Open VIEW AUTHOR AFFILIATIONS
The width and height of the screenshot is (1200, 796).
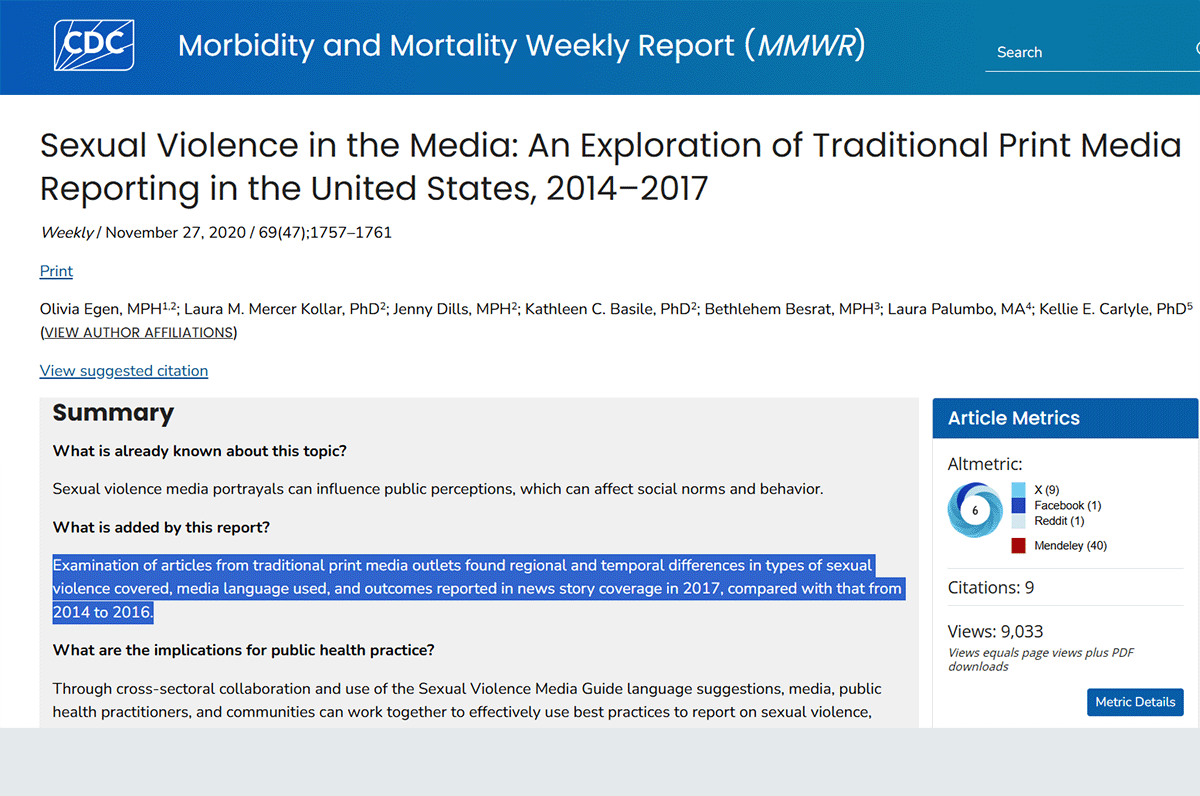[x=137, y=332]
